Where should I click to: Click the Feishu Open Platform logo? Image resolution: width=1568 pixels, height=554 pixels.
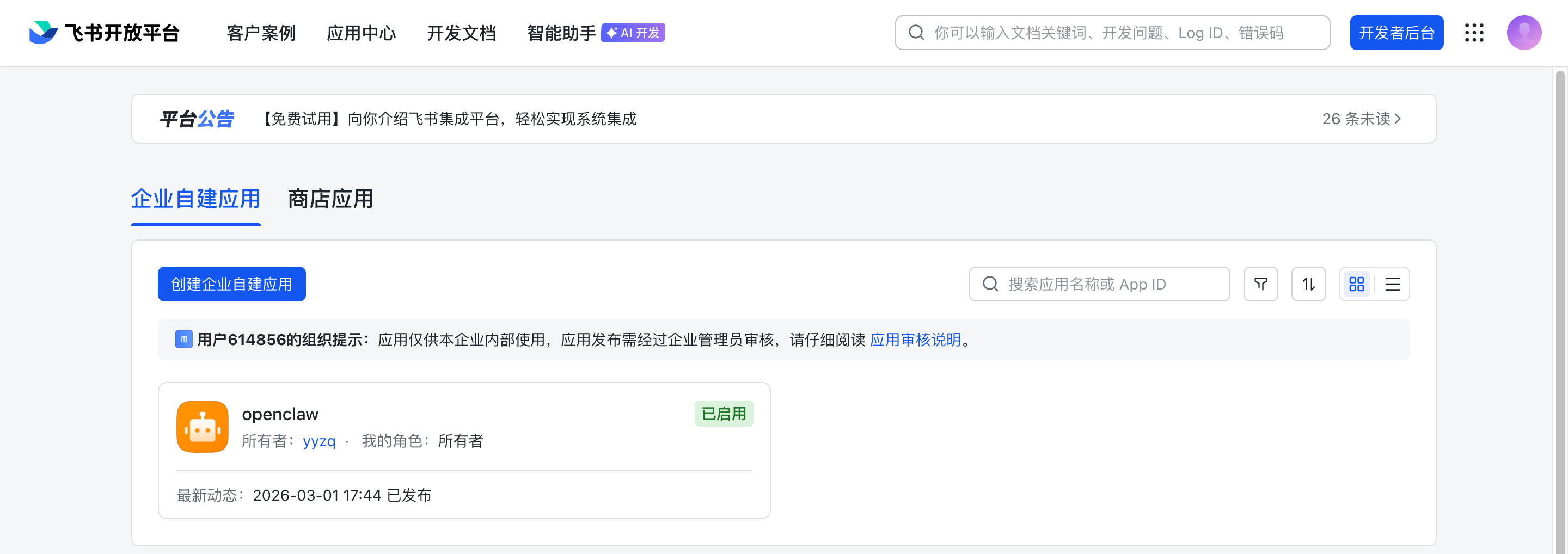(x=104, y=33)
